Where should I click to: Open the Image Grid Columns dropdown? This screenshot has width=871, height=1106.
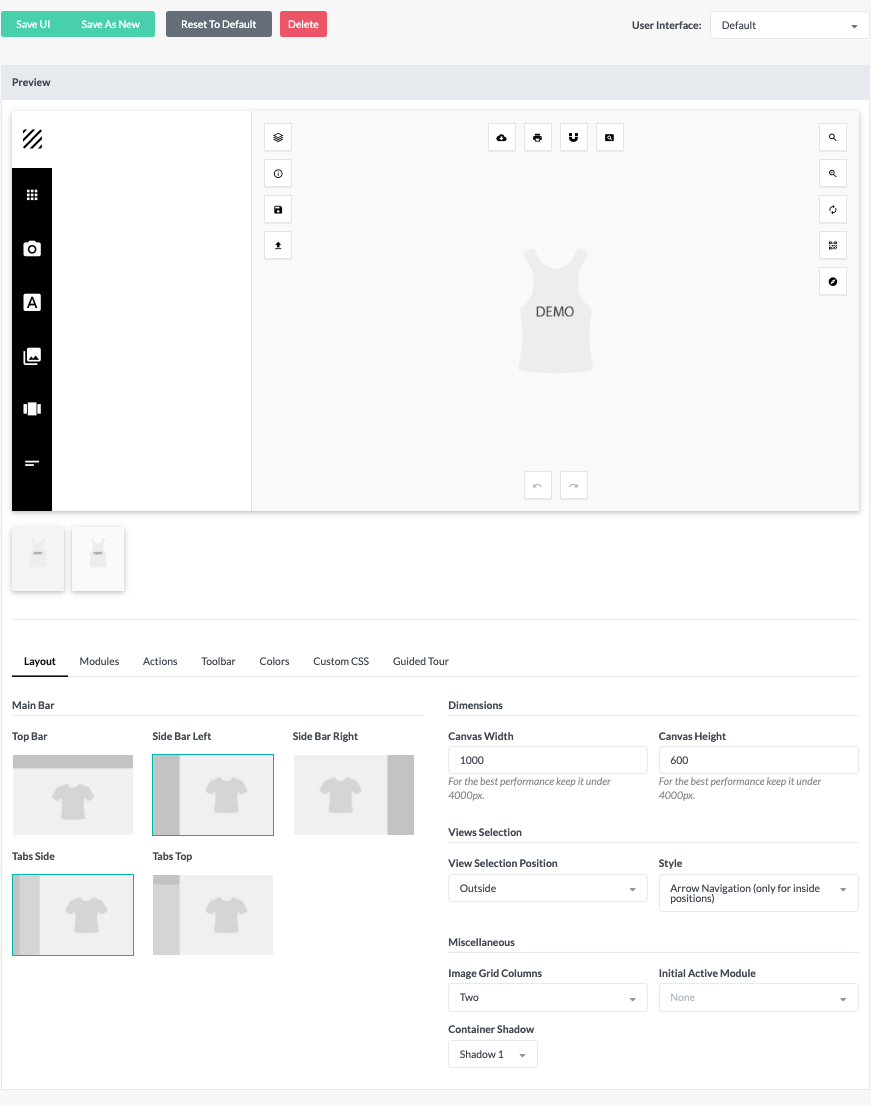click(x=547, y=997)
